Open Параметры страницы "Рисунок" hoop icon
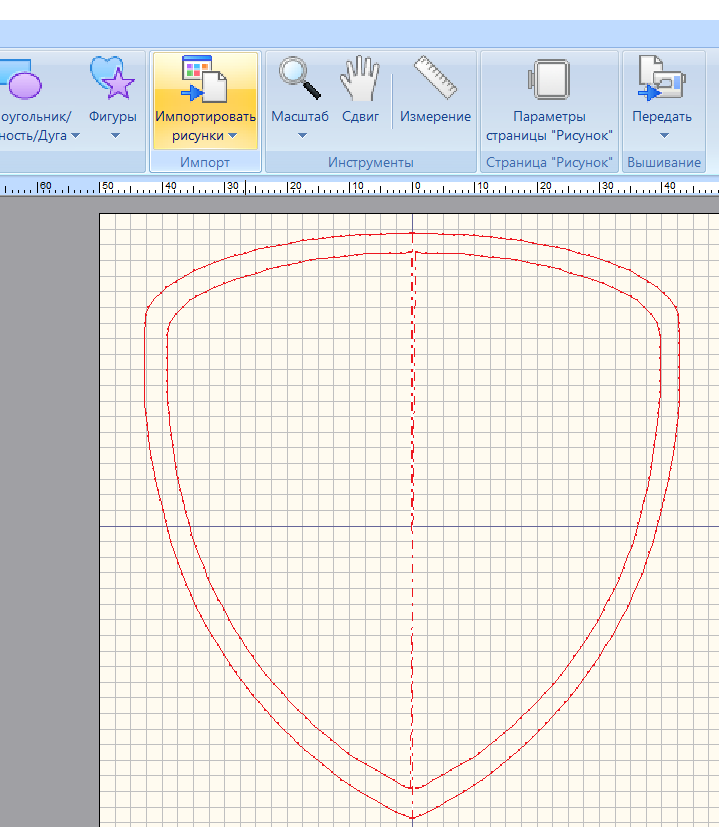This screenshot has width=719, height=827. point(548,80)
